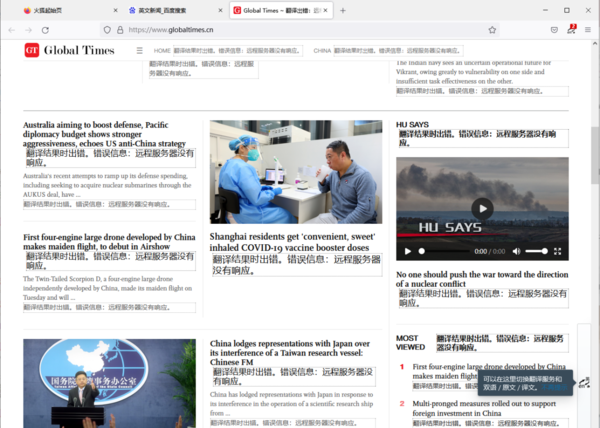Screen dimensions: 600x428
Task: Open the four-engine large drone article headline
Action: click(109, 242)
